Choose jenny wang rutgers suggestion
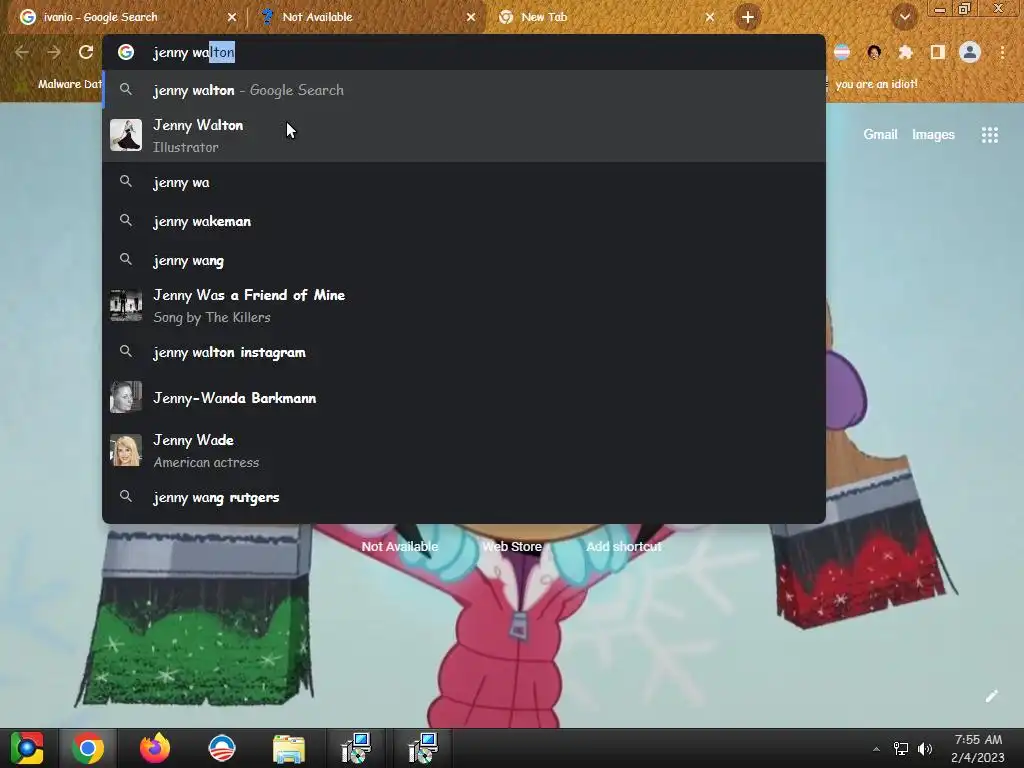Screen dimensions: 1024x768 464,497
